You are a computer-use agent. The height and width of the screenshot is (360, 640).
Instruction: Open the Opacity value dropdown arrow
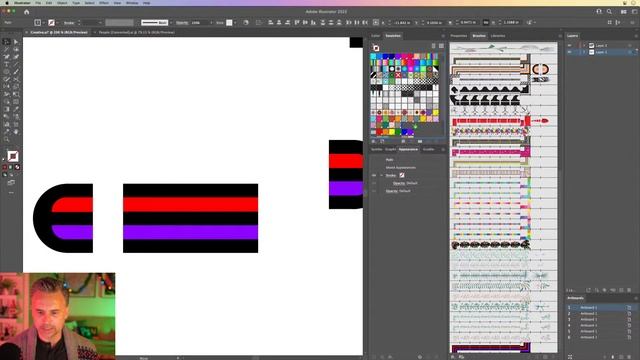pos(211,23)
